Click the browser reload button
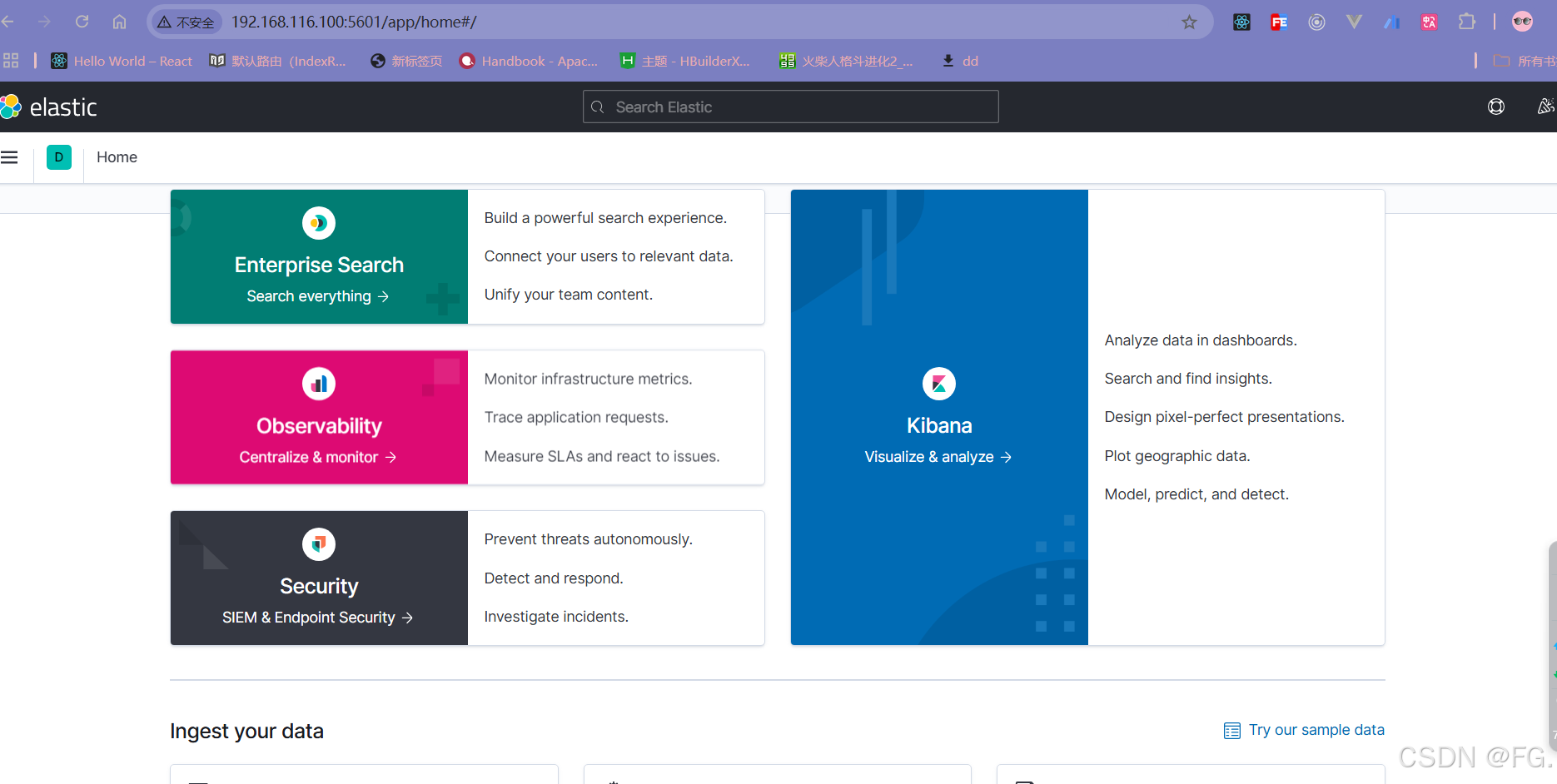Screen dimensions: 1557x784 pyautogui.click(x=82, y=22)
